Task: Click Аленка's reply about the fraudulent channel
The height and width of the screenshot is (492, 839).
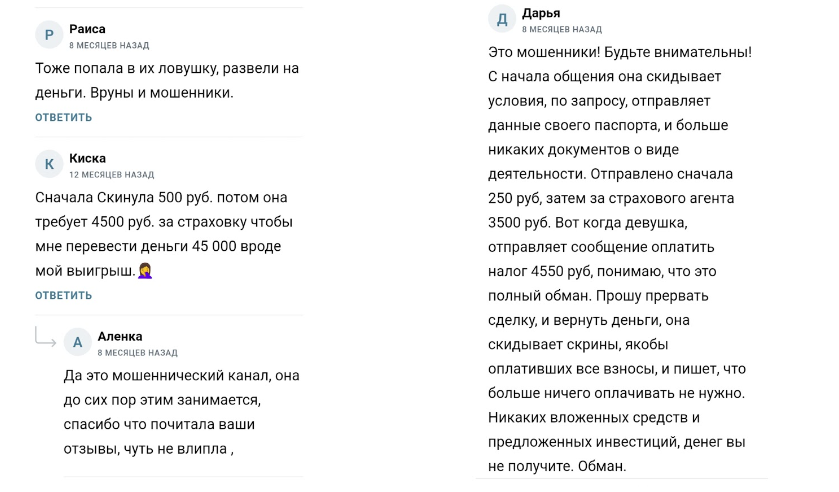Action: [180, 412]
